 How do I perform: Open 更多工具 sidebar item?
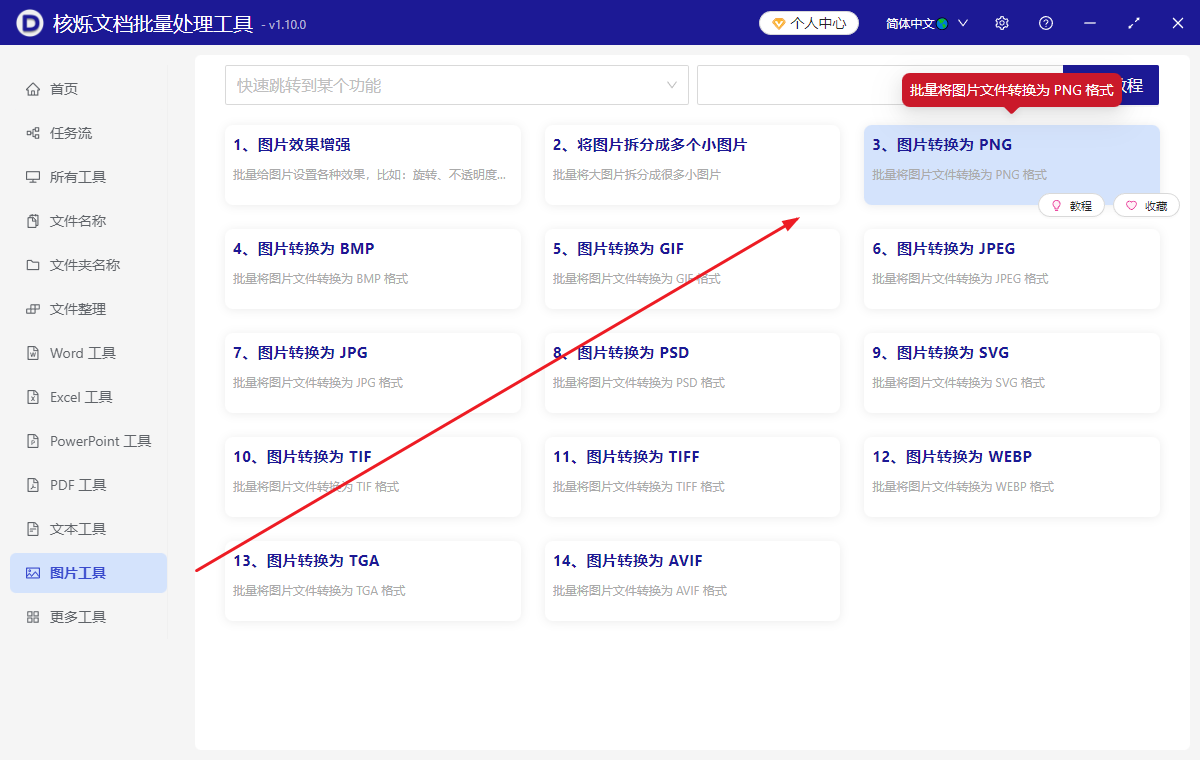[88, 617]
